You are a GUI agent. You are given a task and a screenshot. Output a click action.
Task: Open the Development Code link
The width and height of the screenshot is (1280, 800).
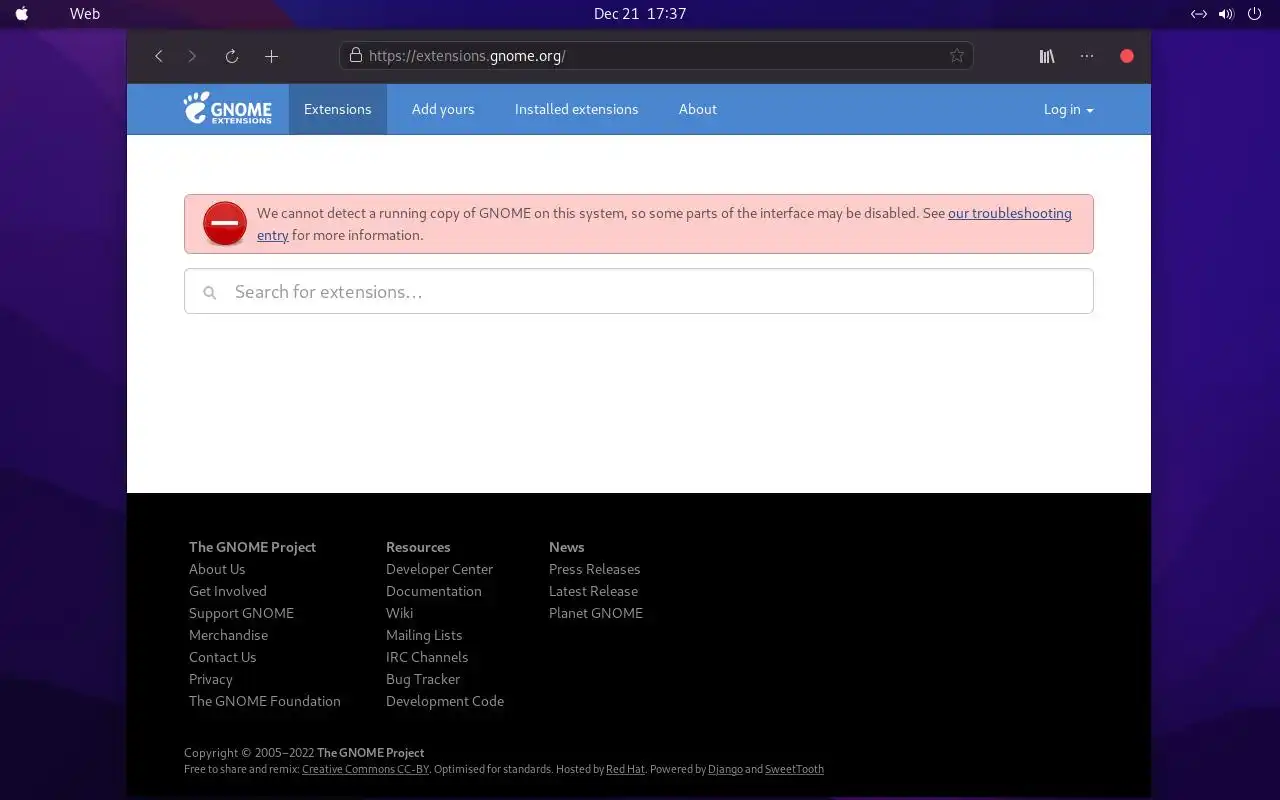click(445, 701)
